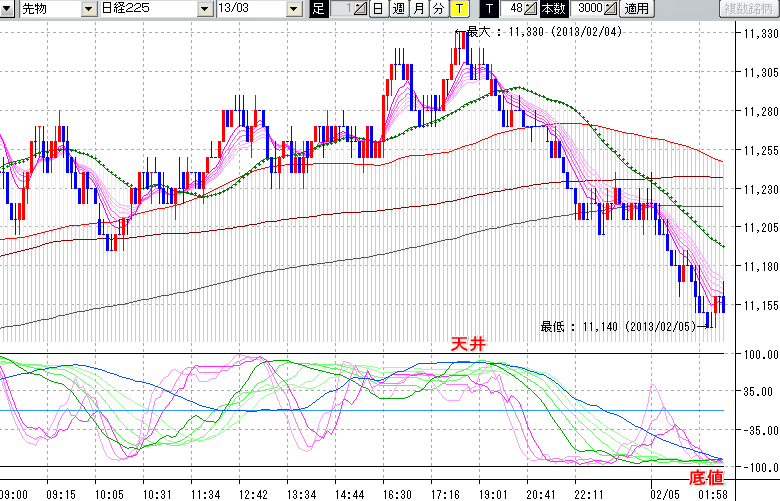Toggle the yellow T tick button
Viewport: 780px width, 501px height.
tap(458, 9)
